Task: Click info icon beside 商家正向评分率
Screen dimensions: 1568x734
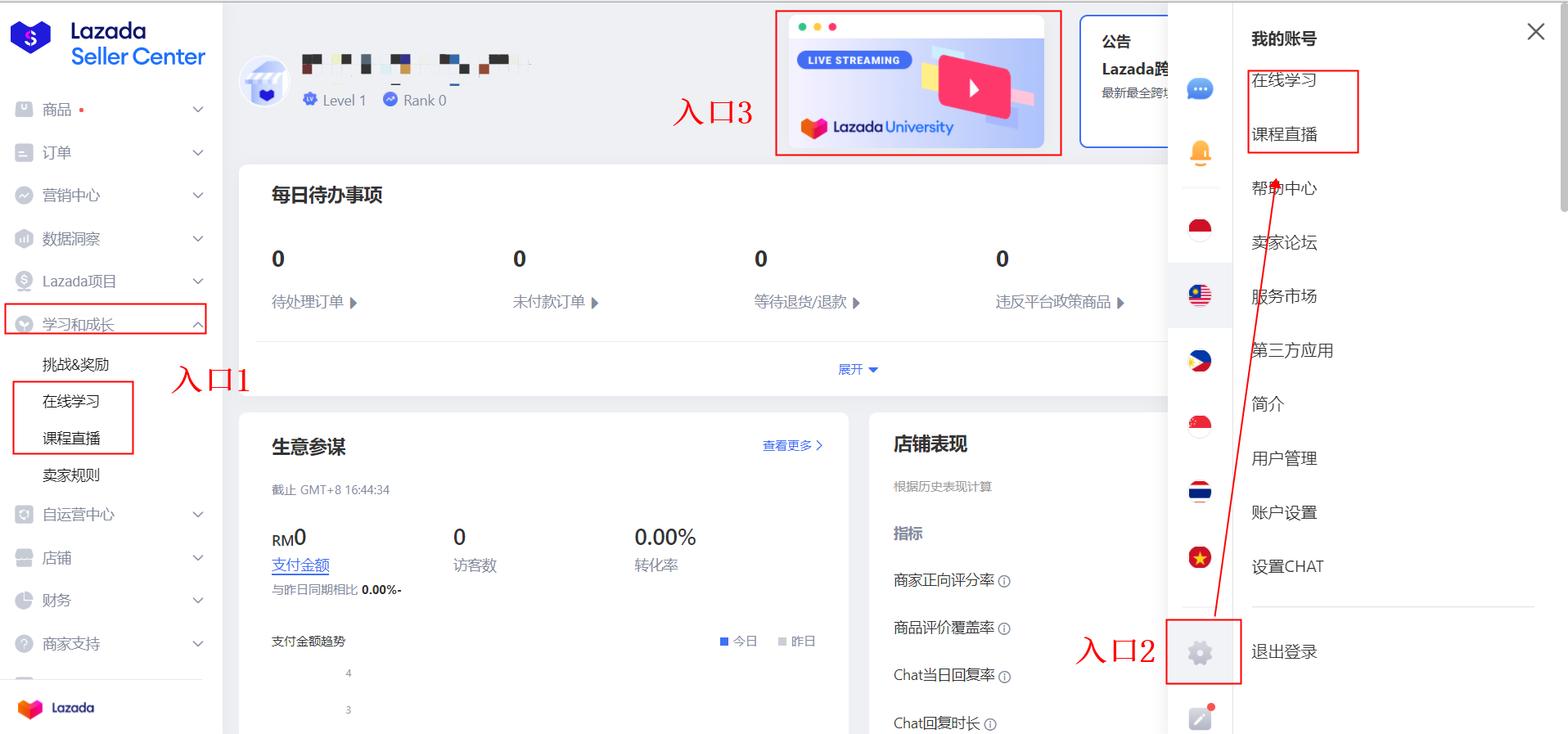Action: [x=1004, y=581]
